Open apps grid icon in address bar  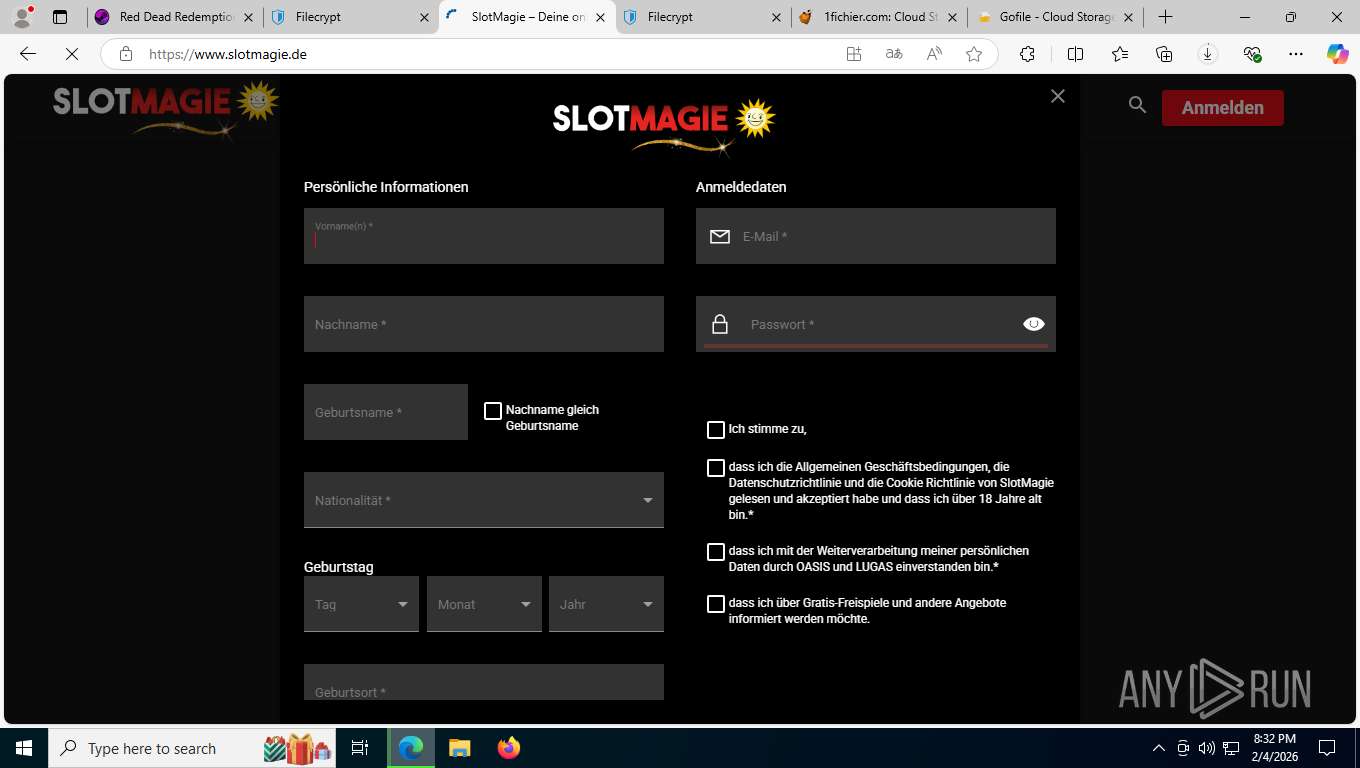[854, 54]
